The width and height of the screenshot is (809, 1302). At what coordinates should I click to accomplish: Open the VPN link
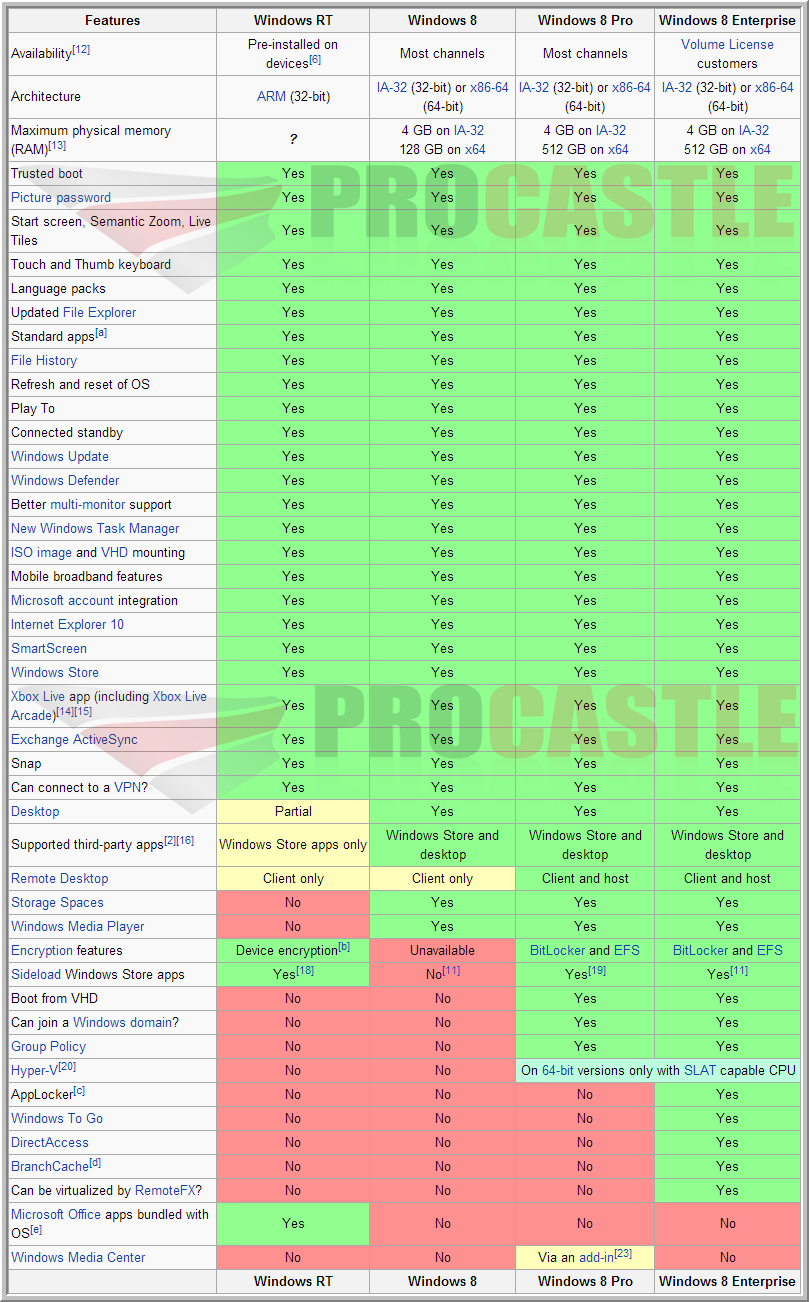coord(128,788)
